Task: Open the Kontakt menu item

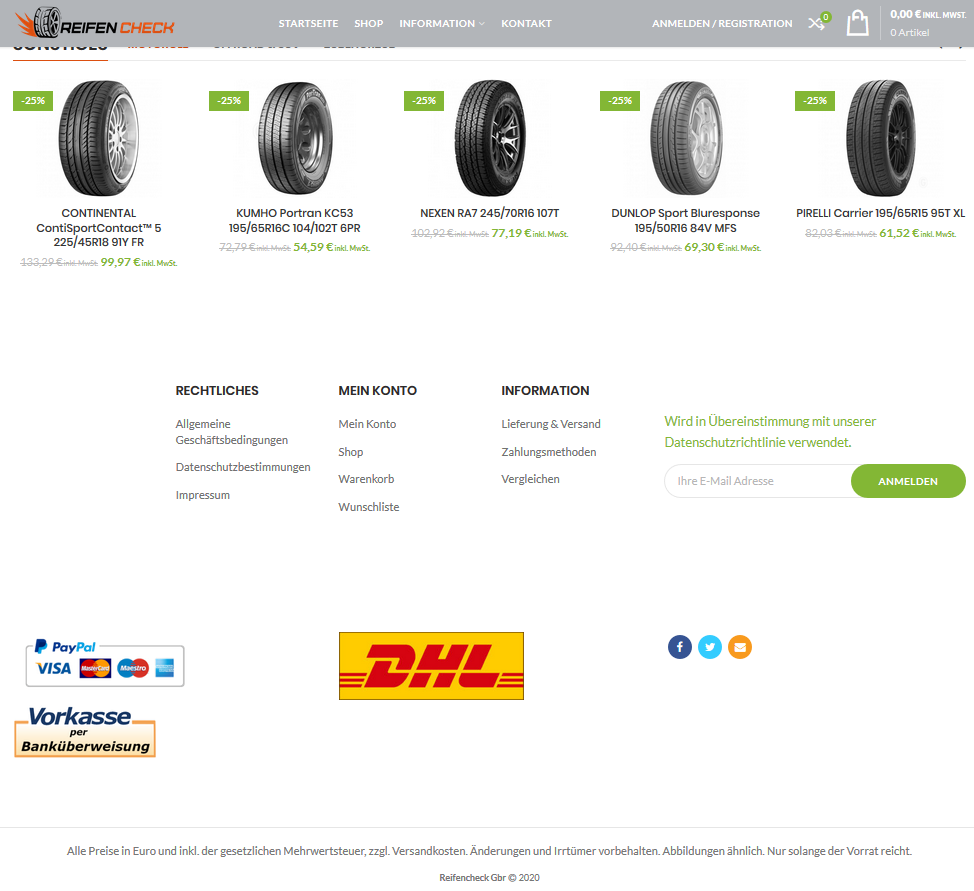Action: click(526, 24)
